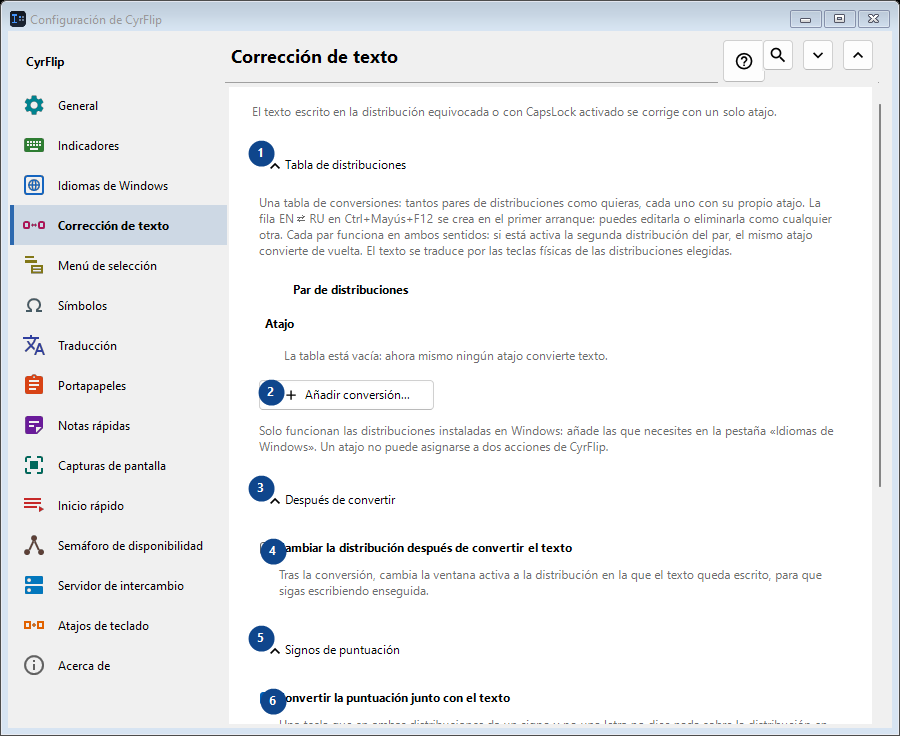
Task: Open General settings via the gear icon
Action: [34, 106]
